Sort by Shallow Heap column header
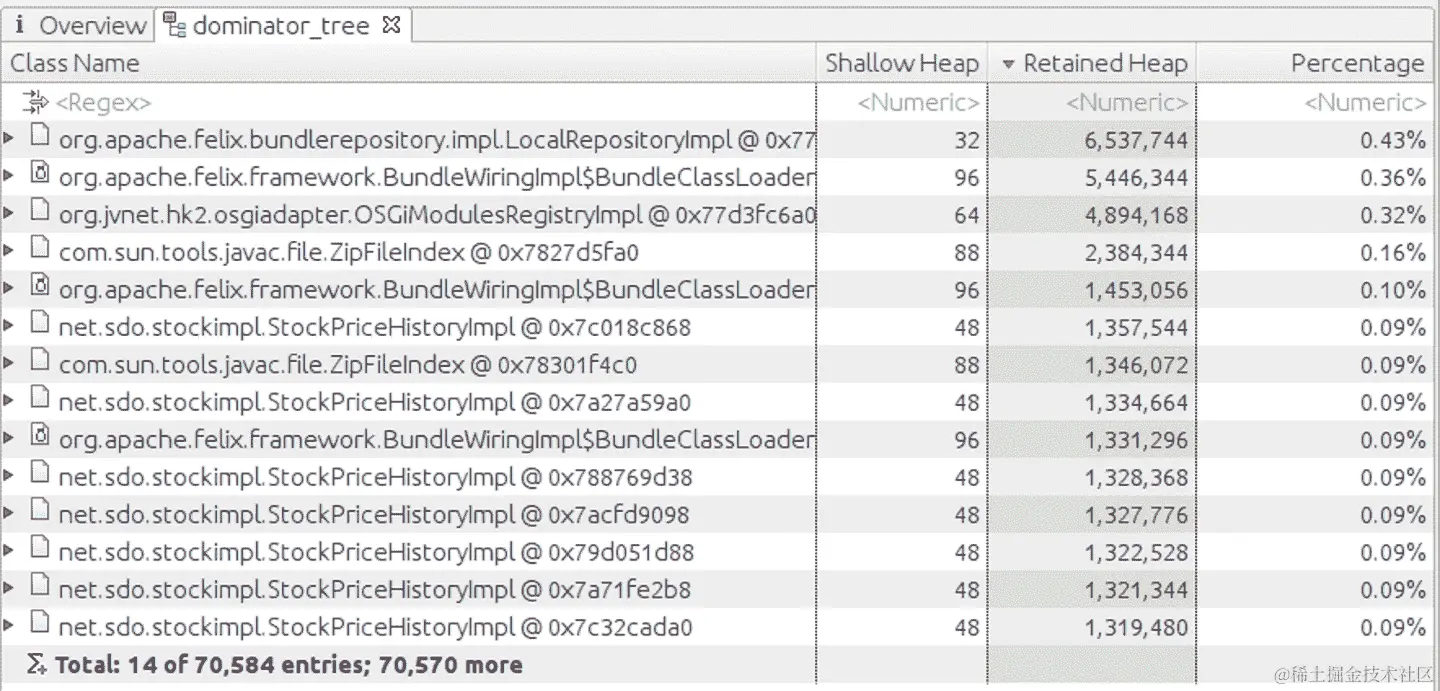 click(901, 63)
